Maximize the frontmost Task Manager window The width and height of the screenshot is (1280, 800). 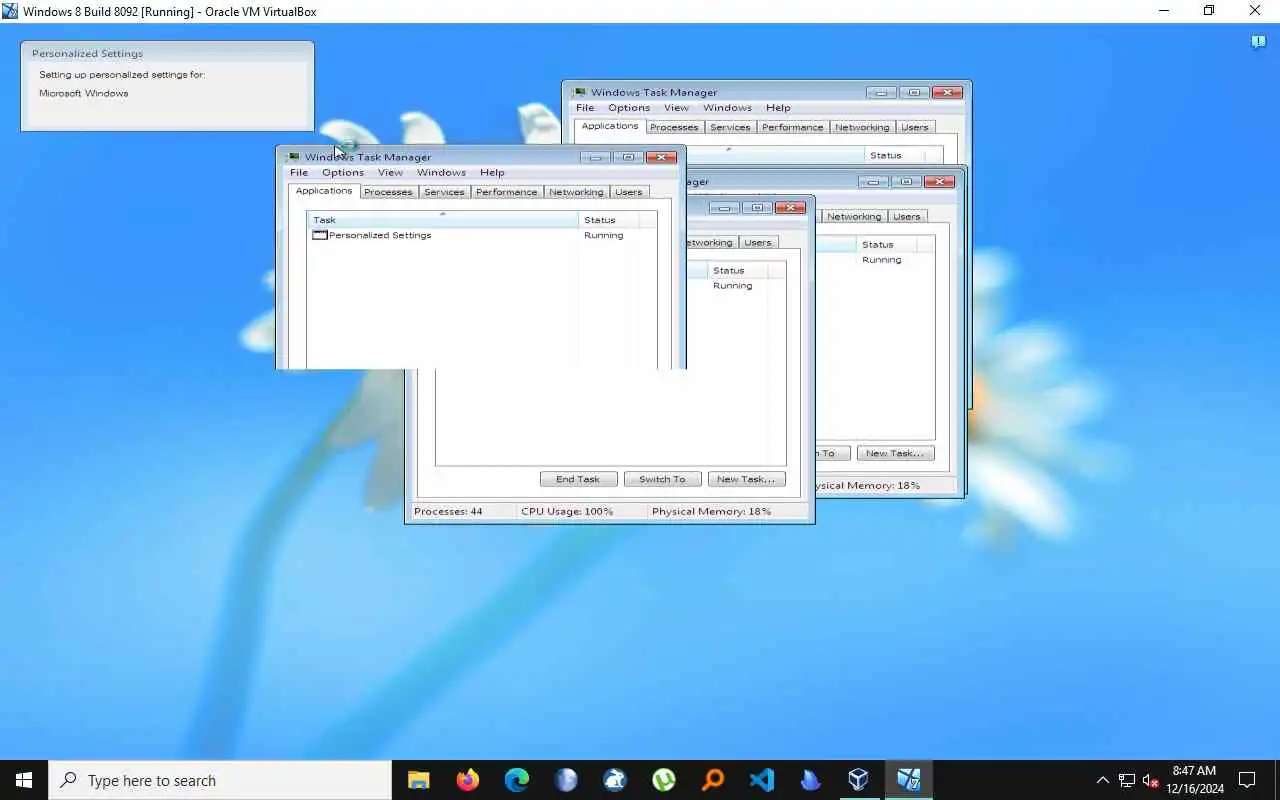[x=628, y=157]
